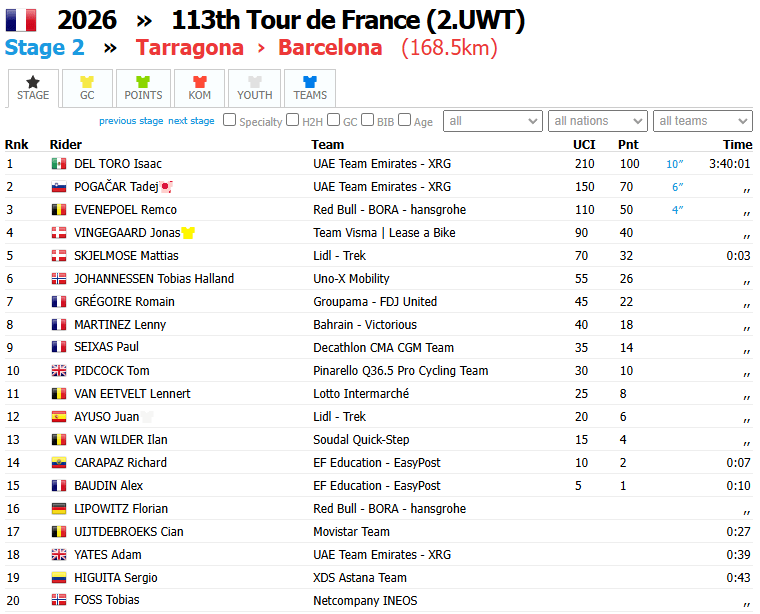This screenshot has height=614, width=760.
Task: Click the white jersey icon next to AYUSO Juan
Action: [147, 417]
